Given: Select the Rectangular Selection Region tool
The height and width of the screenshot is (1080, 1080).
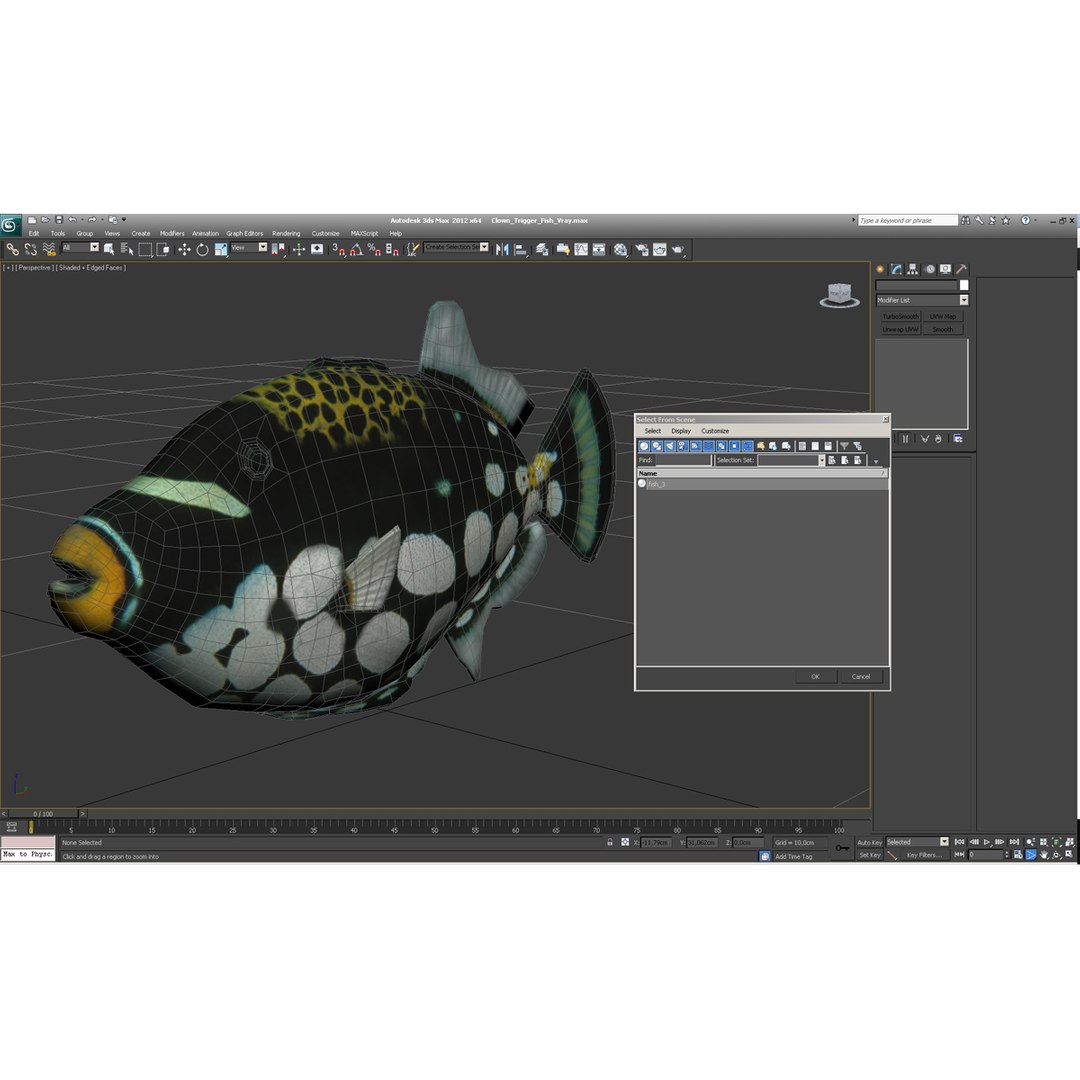Looking at the screenshot, I should click(x=145, y=249).
